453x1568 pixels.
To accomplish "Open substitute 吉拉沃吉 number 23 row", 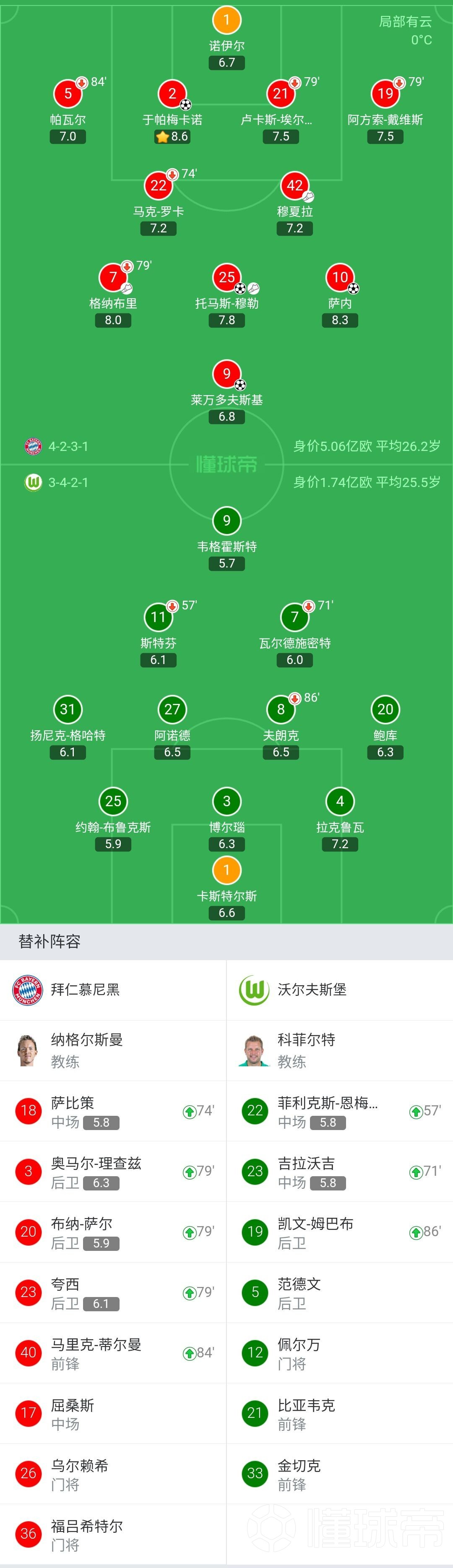I will [x=340, y=1172].
